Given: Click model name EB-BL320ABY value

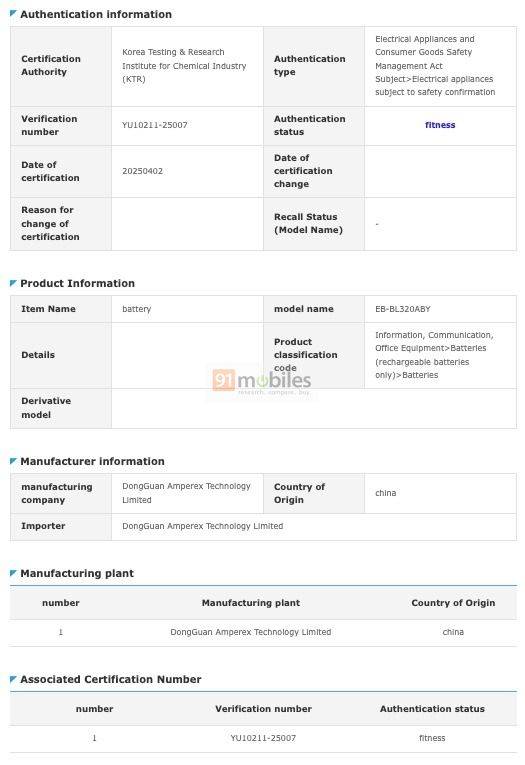Looking at the screenshot, I should pos(403,309).
